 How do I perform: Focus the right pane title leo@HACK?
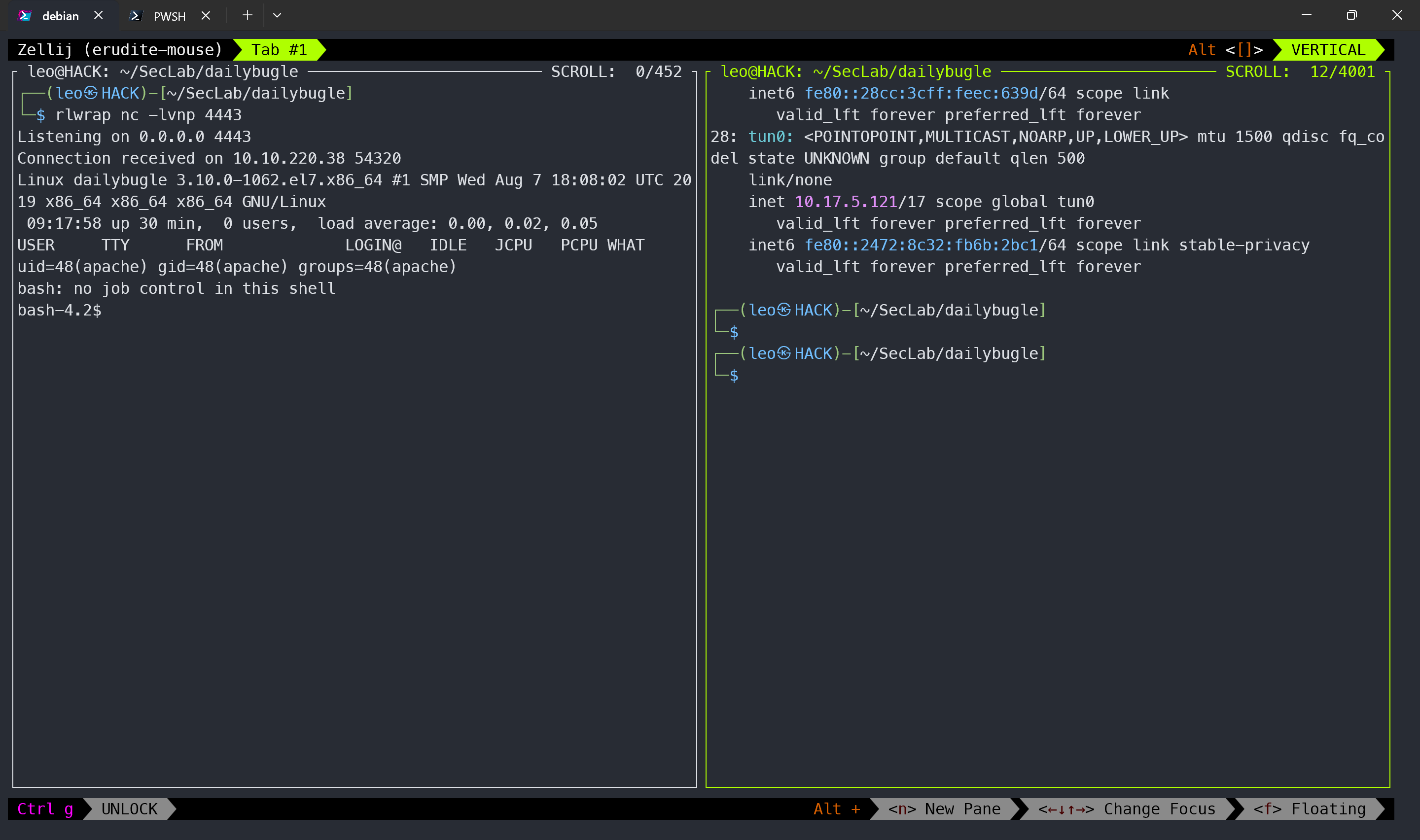point(856,71)
